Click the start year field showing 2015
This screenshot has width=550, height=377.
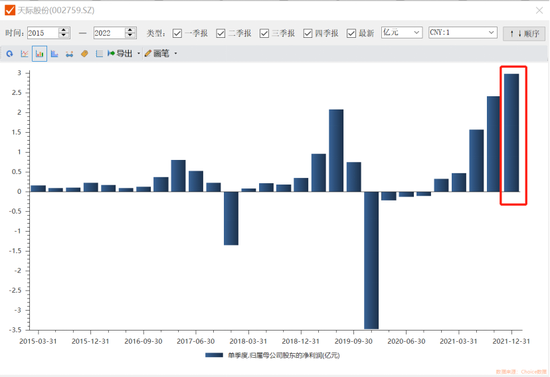42,33
